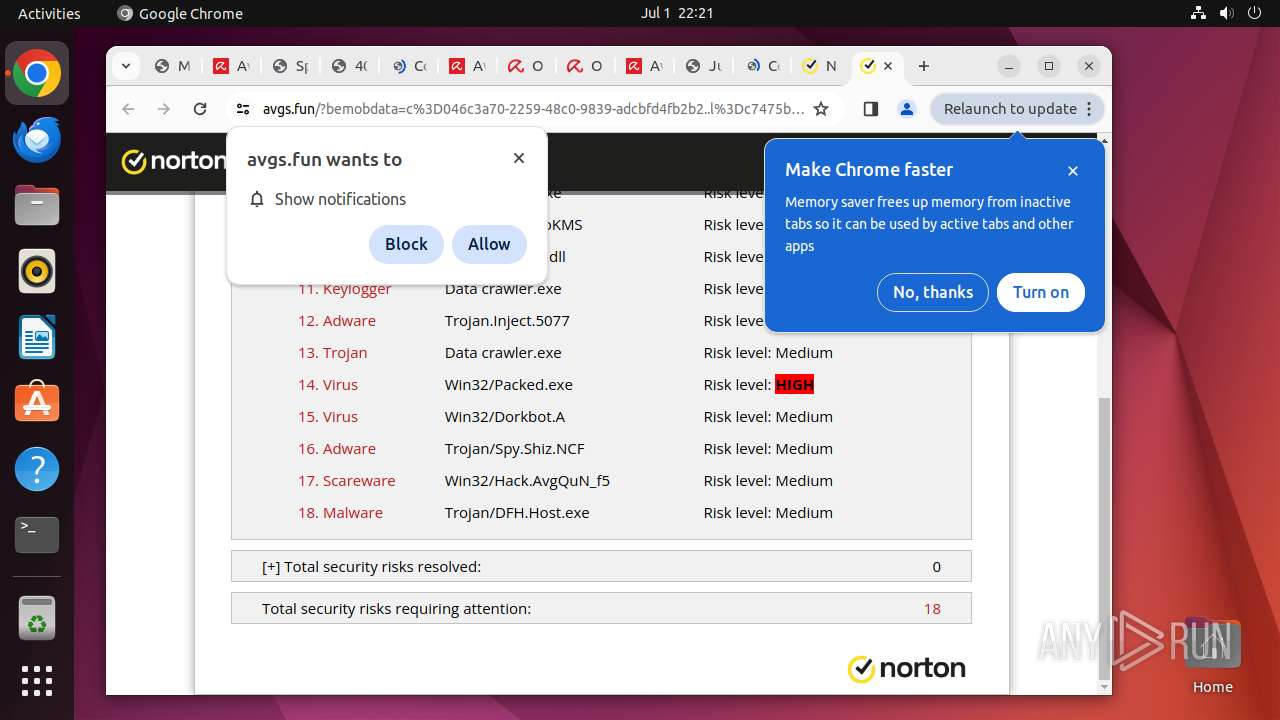Screen dimensions: 1280x720
Task: Click the red HIGH risk level label
Action: pos(795,384)
